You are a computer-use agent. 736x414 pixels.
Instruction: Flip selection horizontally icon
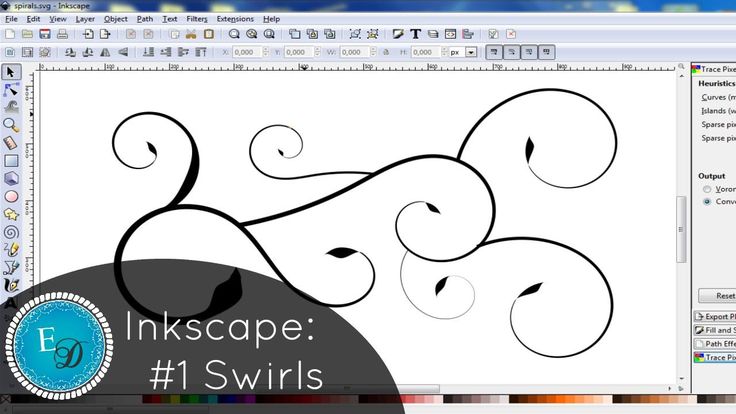105,52
